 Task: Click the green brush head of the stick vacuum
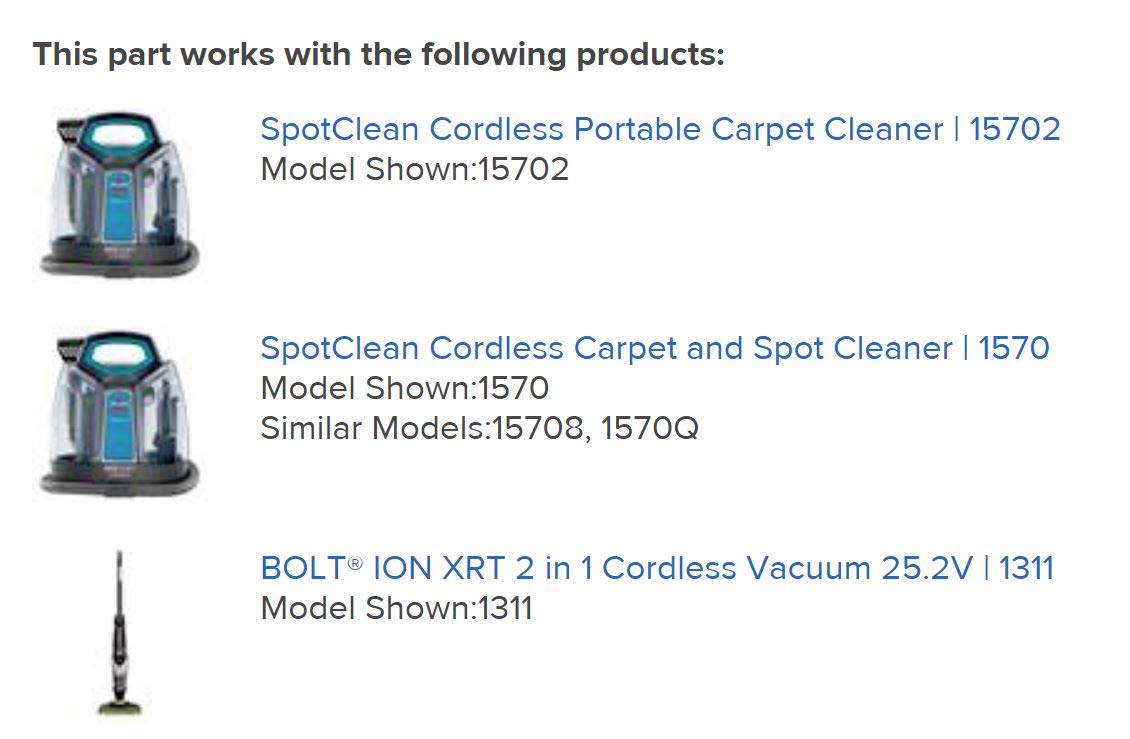119,709
